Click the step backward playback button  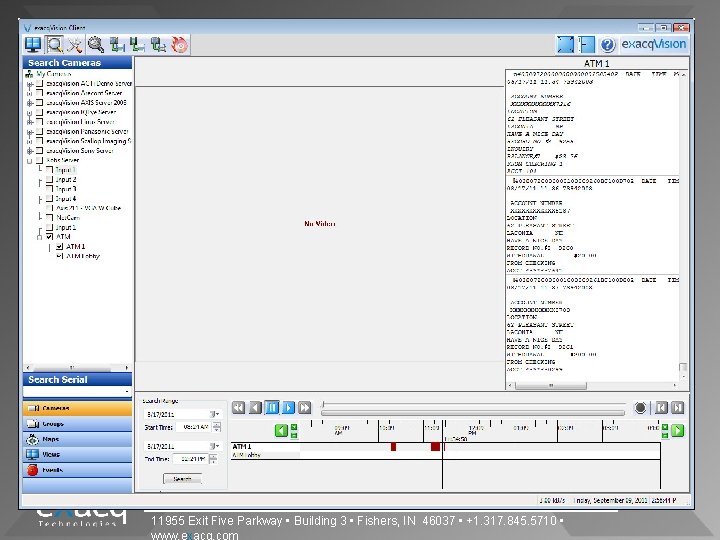coord(255,407)
